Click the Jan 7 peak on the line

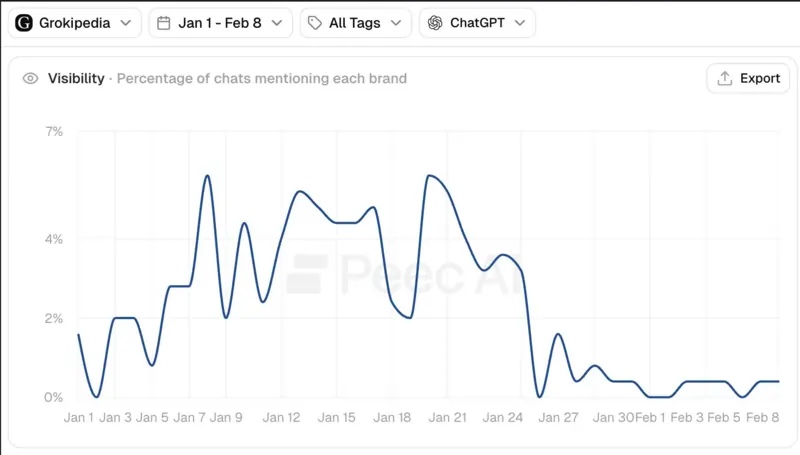(x=207, y=176)
